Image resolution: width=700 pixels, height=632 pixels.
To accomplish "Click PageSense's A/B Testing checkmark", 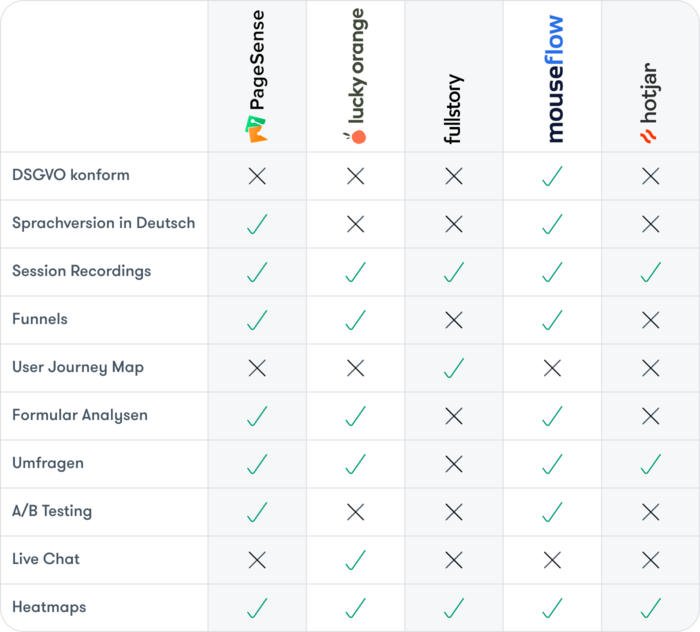I will (x=257, y=512).
